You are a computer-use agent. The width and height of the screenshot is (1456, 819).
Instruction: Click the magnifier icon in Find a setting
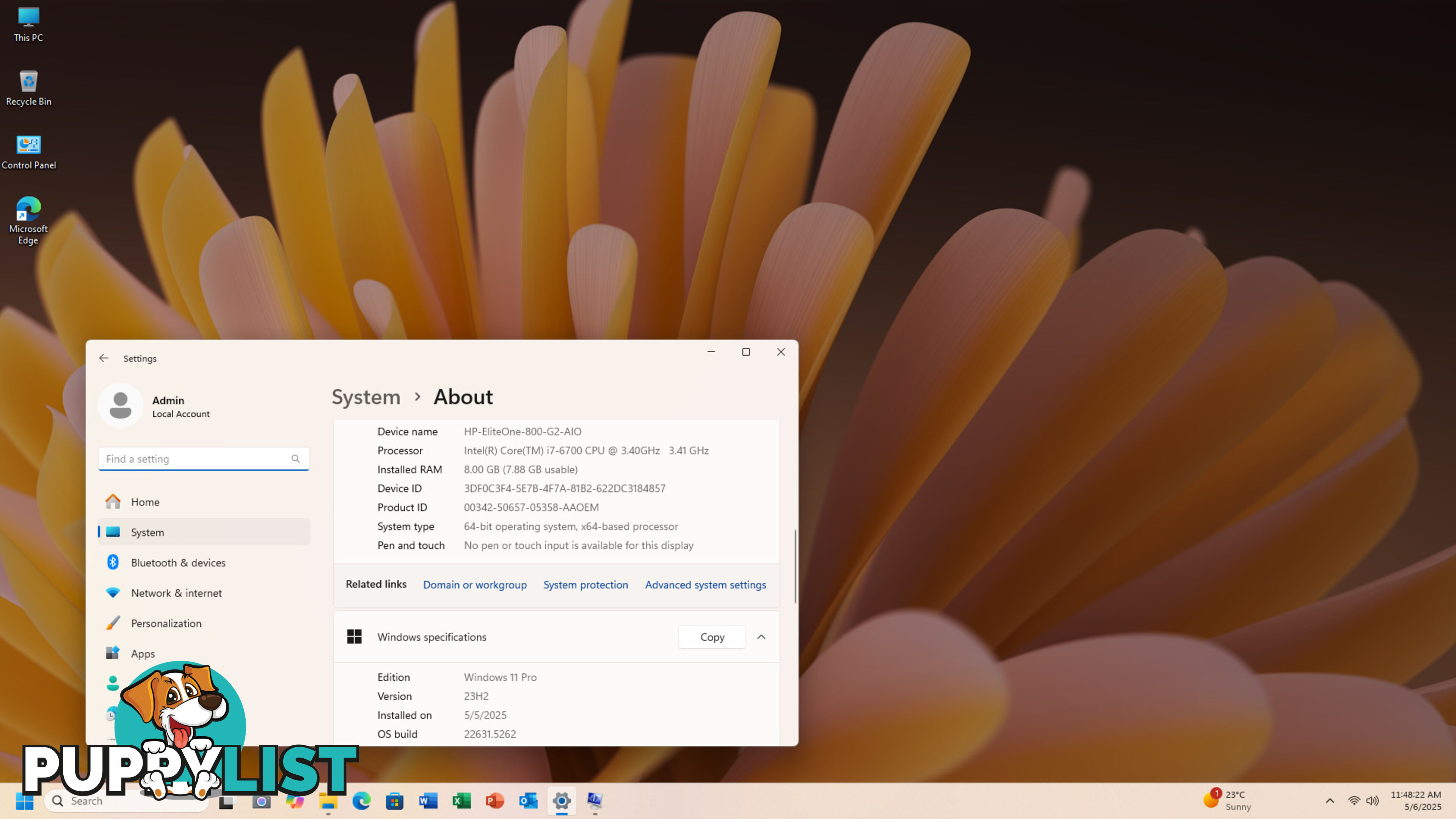click(295, 458)
